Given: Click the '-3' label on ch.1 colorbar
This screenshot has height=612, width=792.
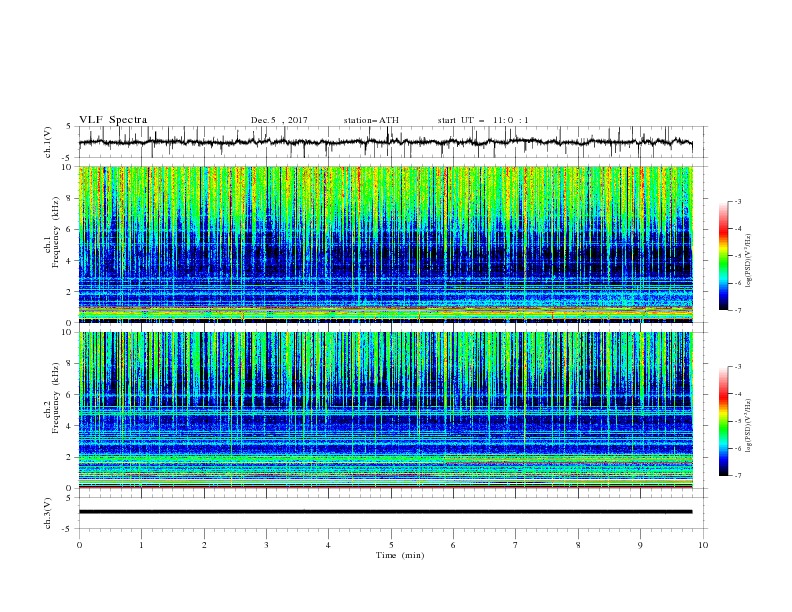Looking at the screenshot, I should (738, 201).
